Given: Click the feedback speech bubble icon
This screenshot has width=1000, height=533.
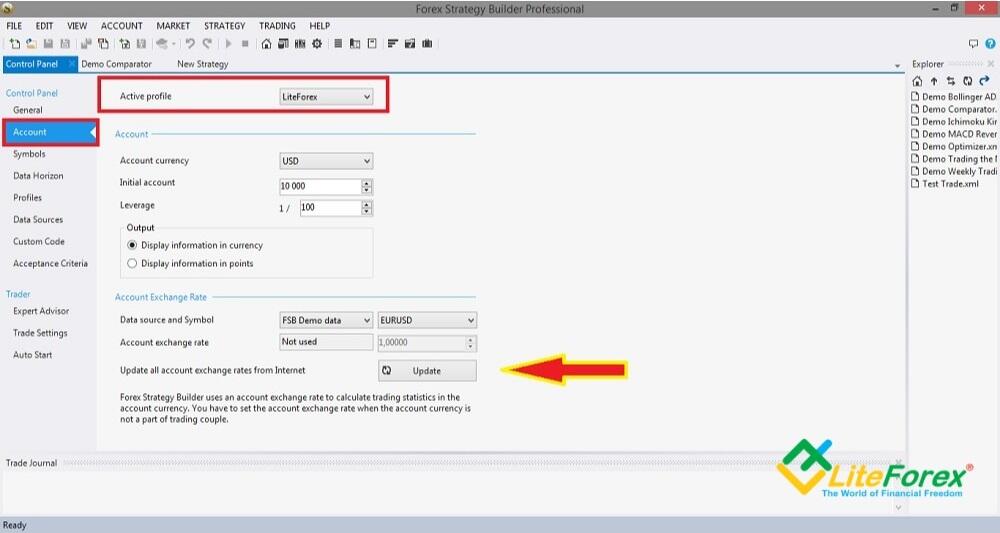Looking at the screenshot, I should pyautogui.click(x=974, y=44).
